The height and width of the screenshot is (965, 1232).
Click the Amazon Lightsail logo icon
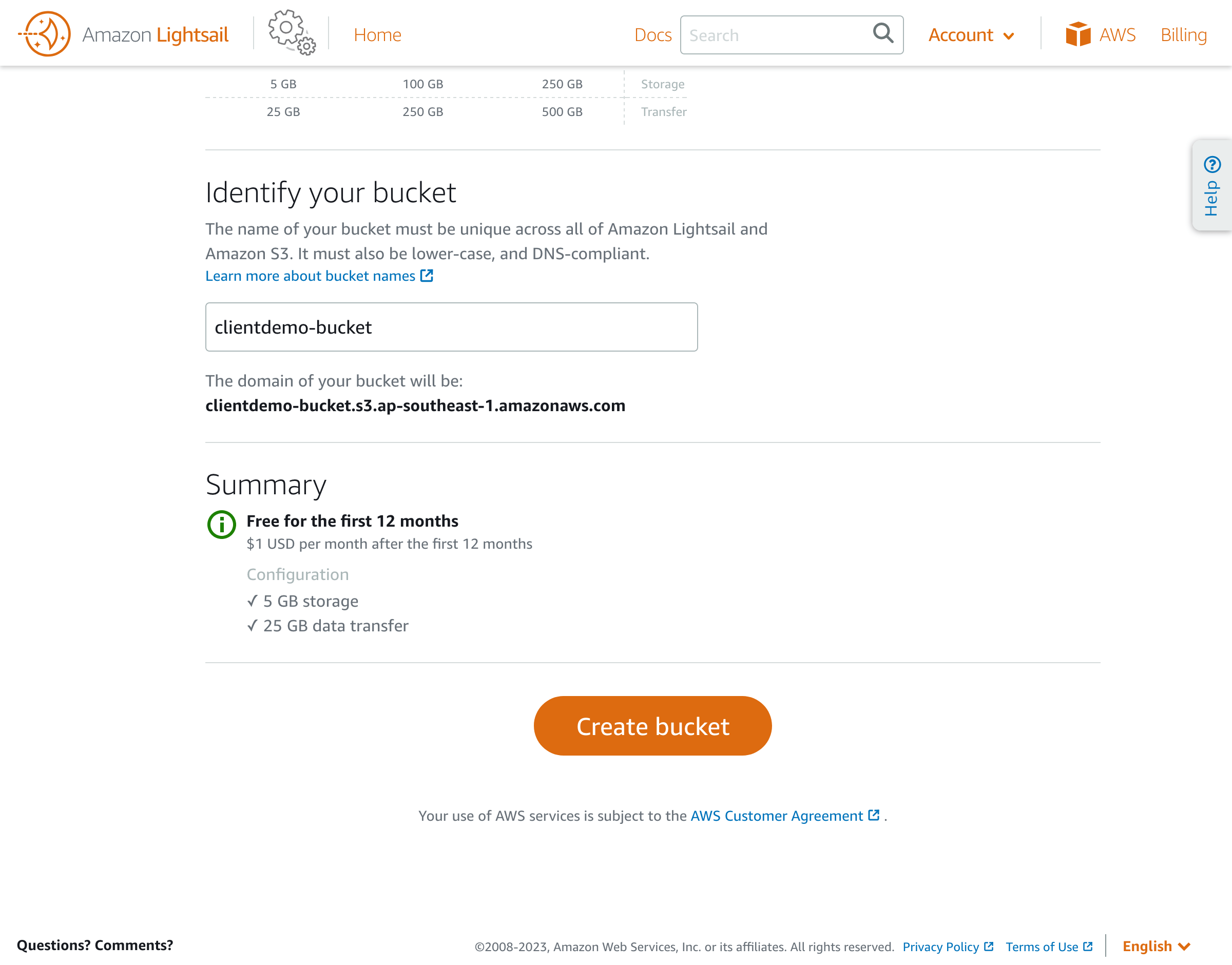click(x=45, y=34)
